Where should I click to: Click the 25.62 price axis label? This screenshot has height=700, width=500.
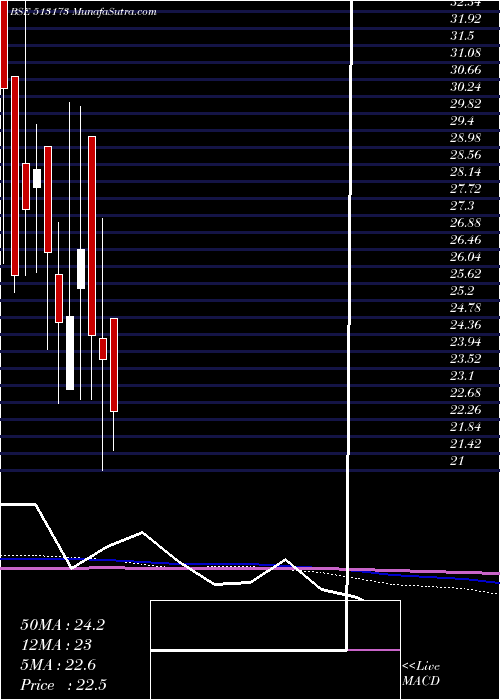click(466, 273)
